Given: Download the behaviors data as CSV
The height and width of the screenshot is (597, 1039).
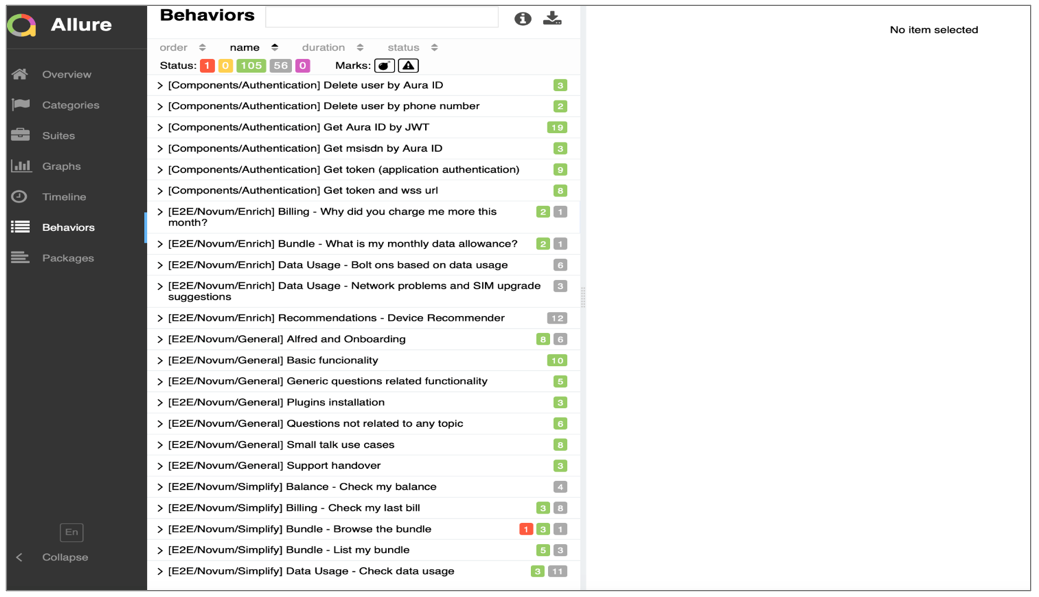Looking at the screenshot, I should click(x=552, y=19).
